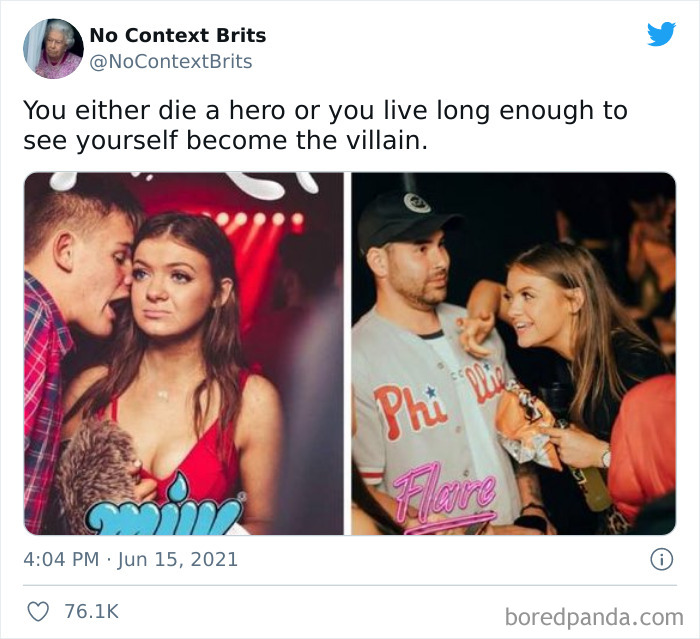The width and height of the screenshot is (700, 639).
Task: Click the black cap emblem in right photo
Action: [417, 203]
